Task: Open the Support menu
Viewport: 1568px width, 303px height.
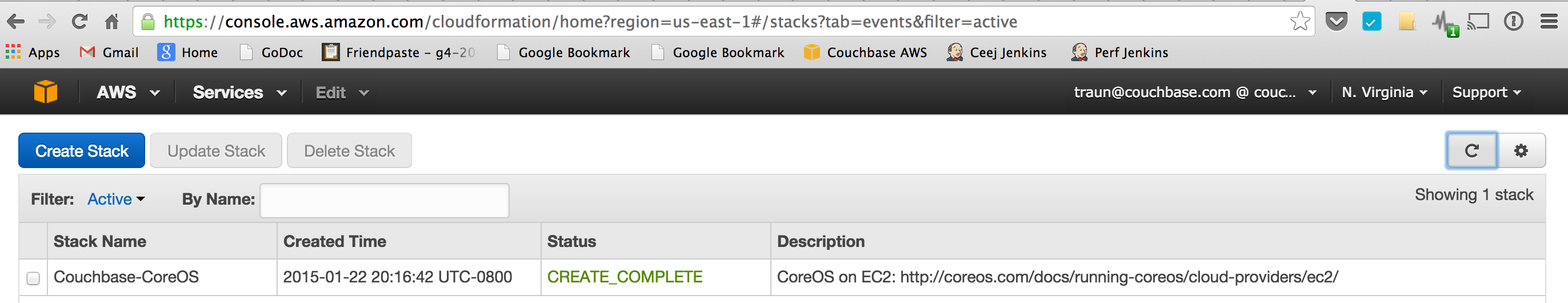Action: pyautogui.click(x=1486, y=93)
